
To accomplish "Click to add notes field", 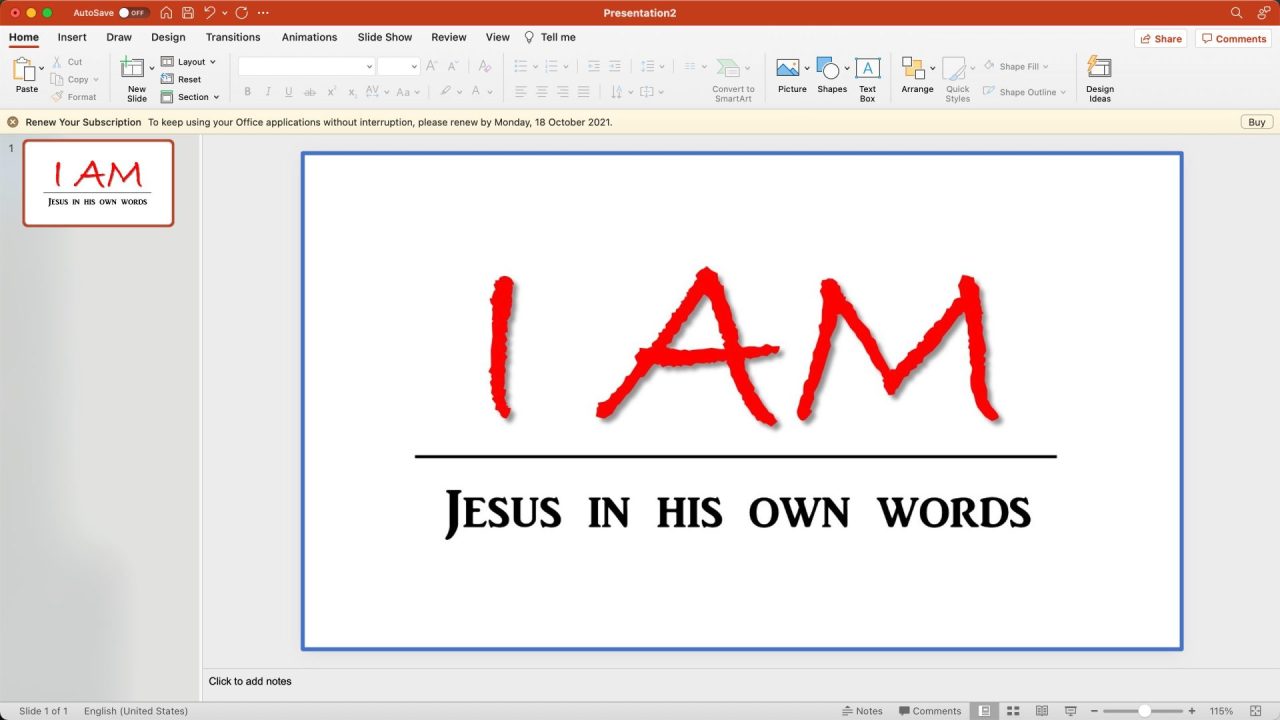I will tap(250, 681).
